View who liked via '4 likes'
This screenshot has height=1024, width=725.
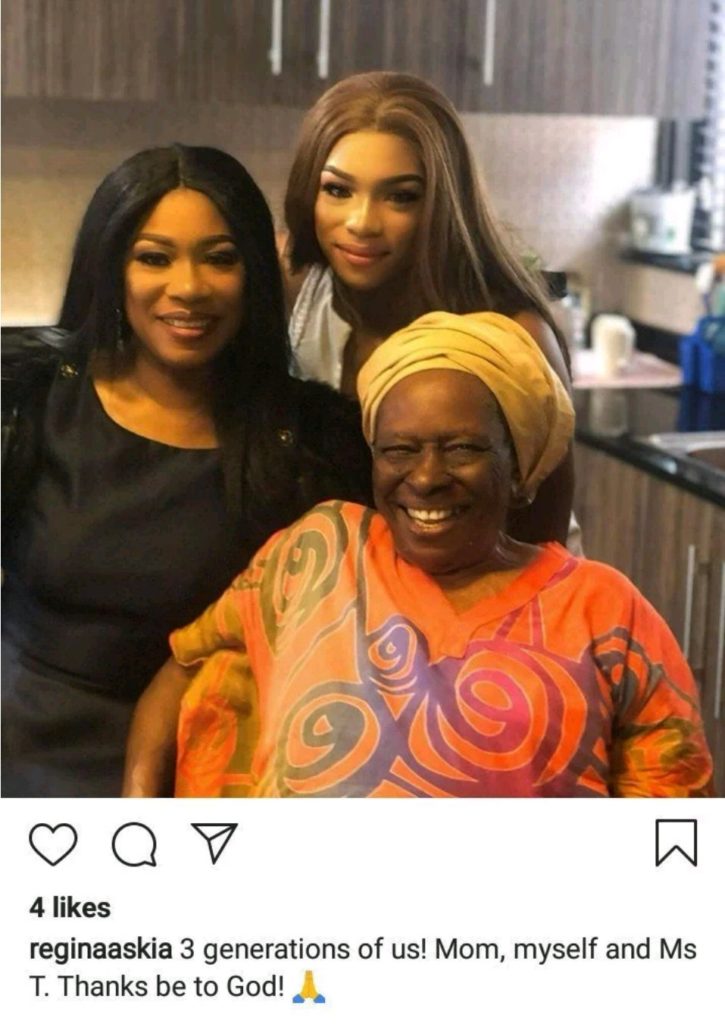[70, 908]
